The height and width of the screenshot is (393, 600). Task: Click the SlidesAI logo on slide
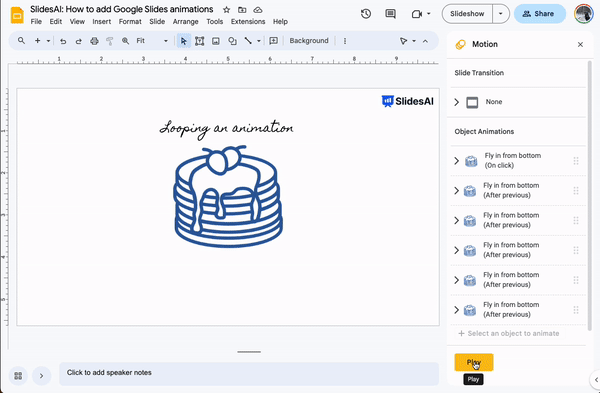pyautogui.click(x=408, y=101)
